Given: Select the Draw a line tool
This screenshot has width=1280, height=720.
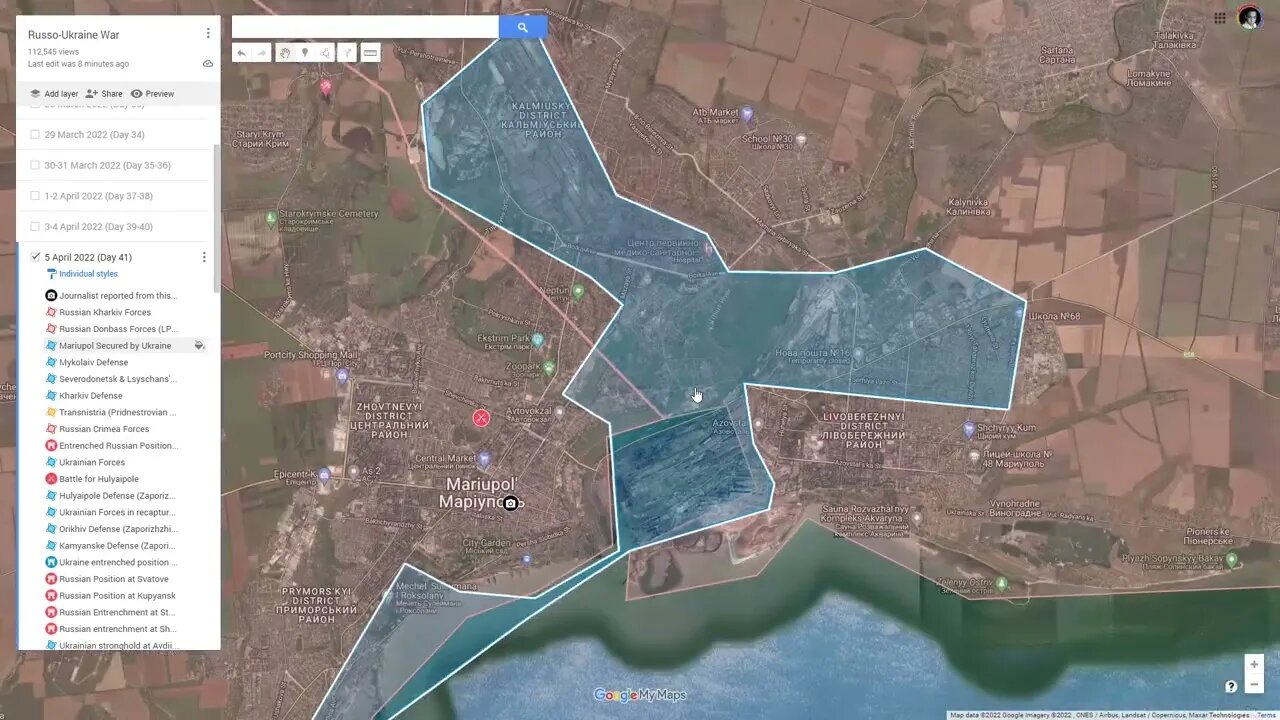Looking at the screenshot, I should click(325, 53).
